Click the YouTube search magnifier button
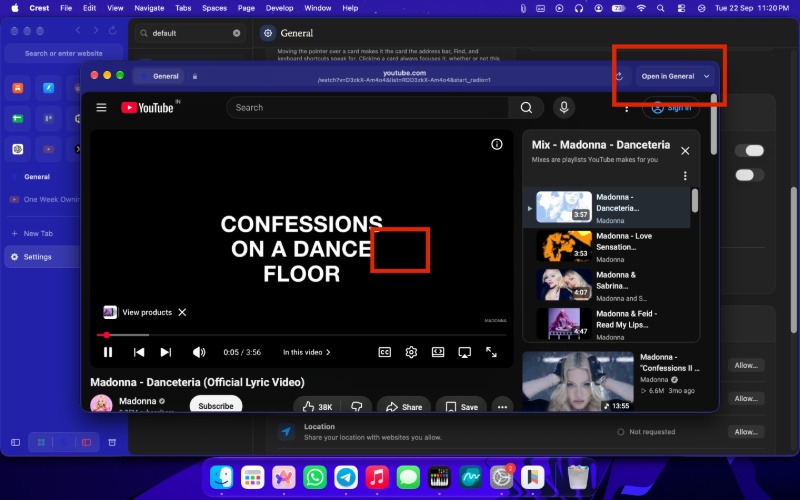 click(x=526, y=108)
